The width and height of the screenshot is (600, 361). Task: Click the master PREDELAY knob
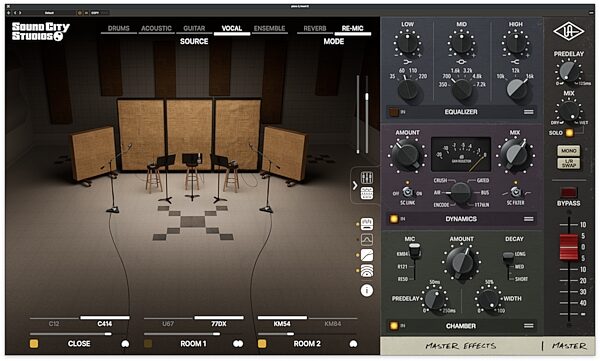[568, 71]
